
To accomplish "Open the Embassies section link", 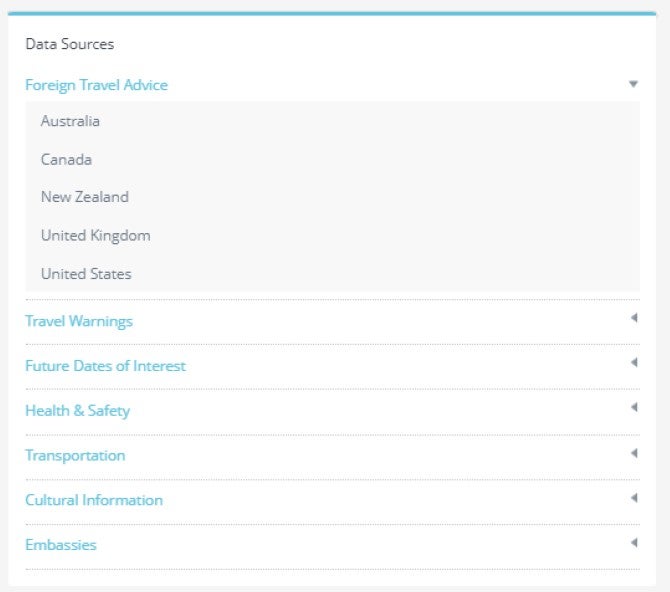I will 61,545.
